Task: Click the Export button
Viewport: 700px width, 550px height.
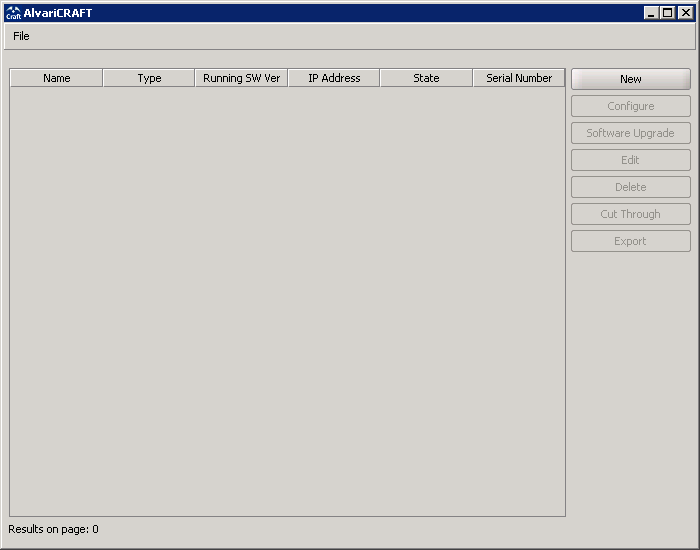Action: (x=630, y=241)
